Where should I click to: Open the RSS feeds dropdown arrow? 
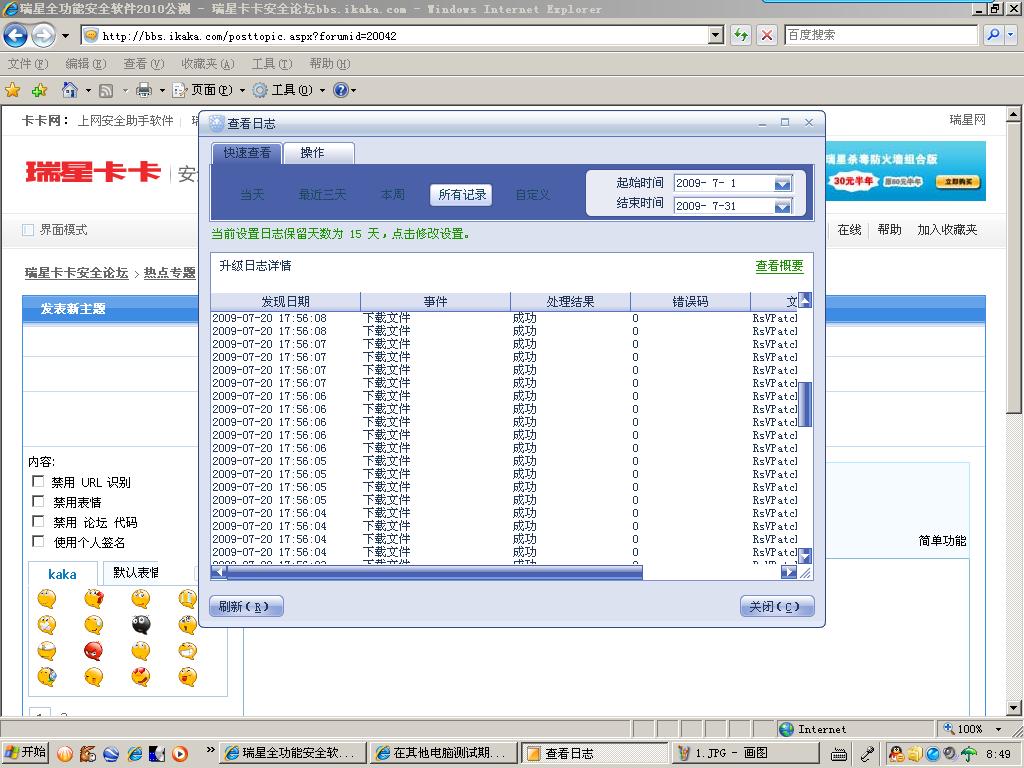pos(125,90)
